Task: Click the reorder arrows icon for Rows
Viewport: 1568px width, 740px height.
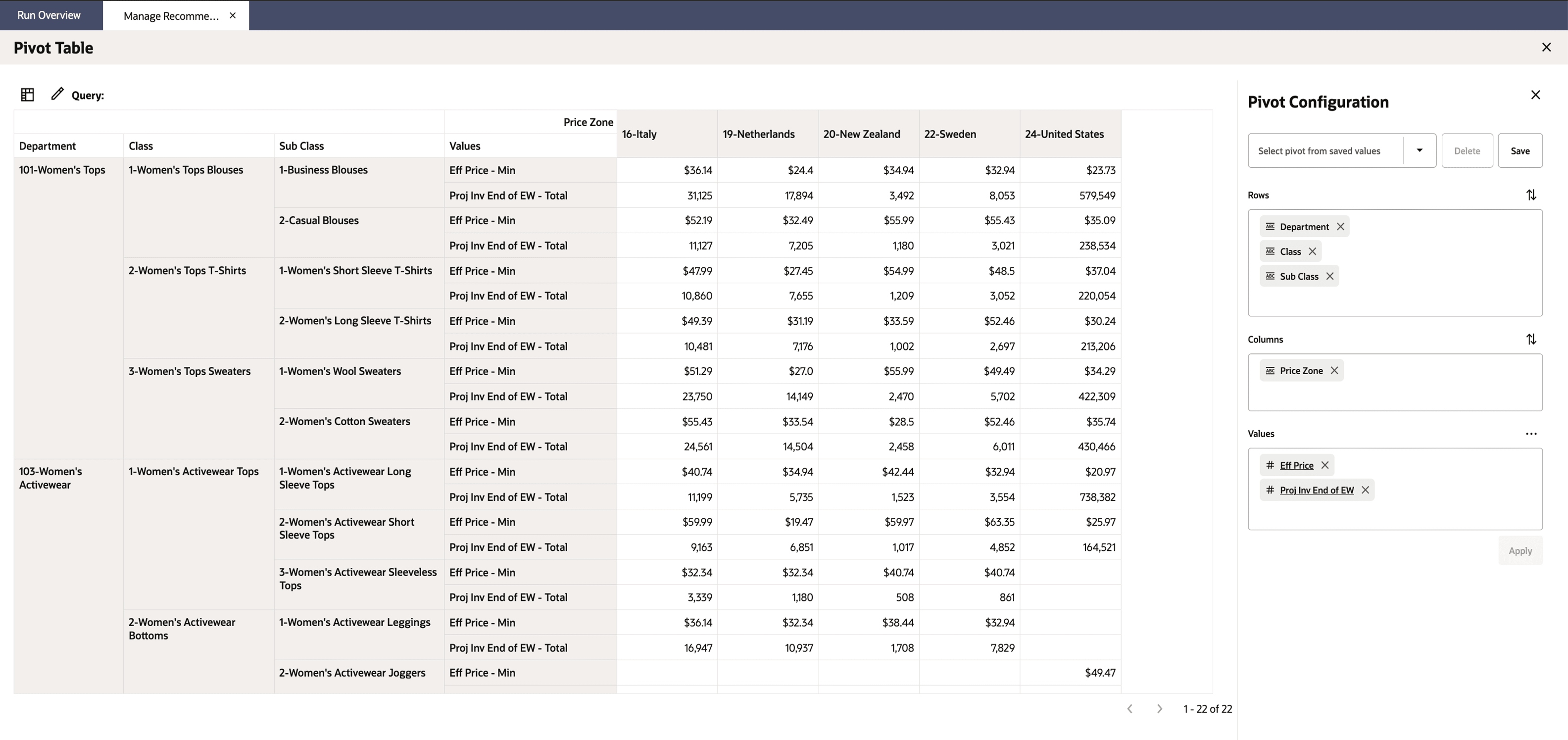Action: tap(1532, 195)
